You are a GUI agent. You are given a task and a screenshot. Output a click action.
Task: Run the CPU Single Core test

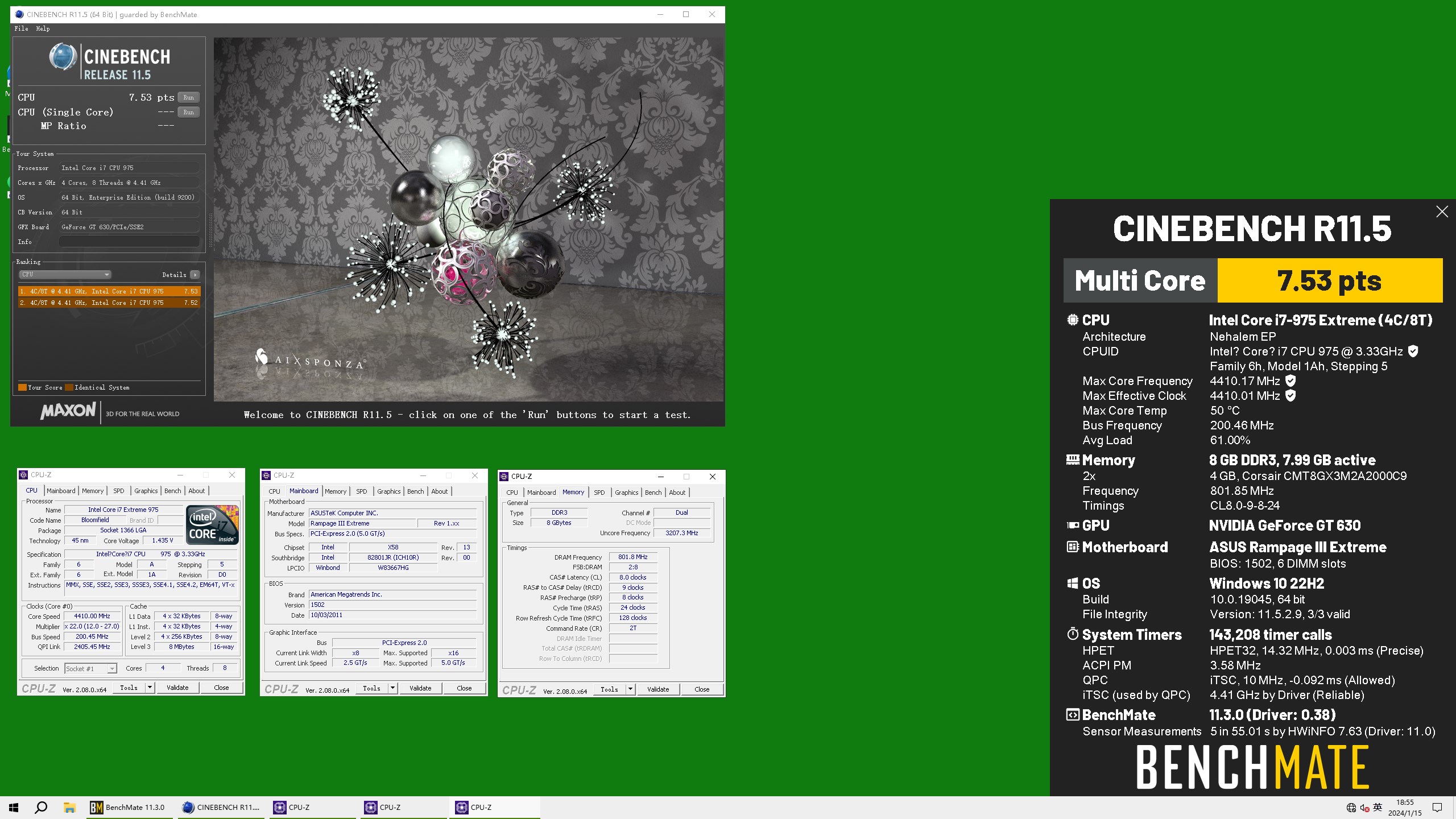click(x=188, y=112)
